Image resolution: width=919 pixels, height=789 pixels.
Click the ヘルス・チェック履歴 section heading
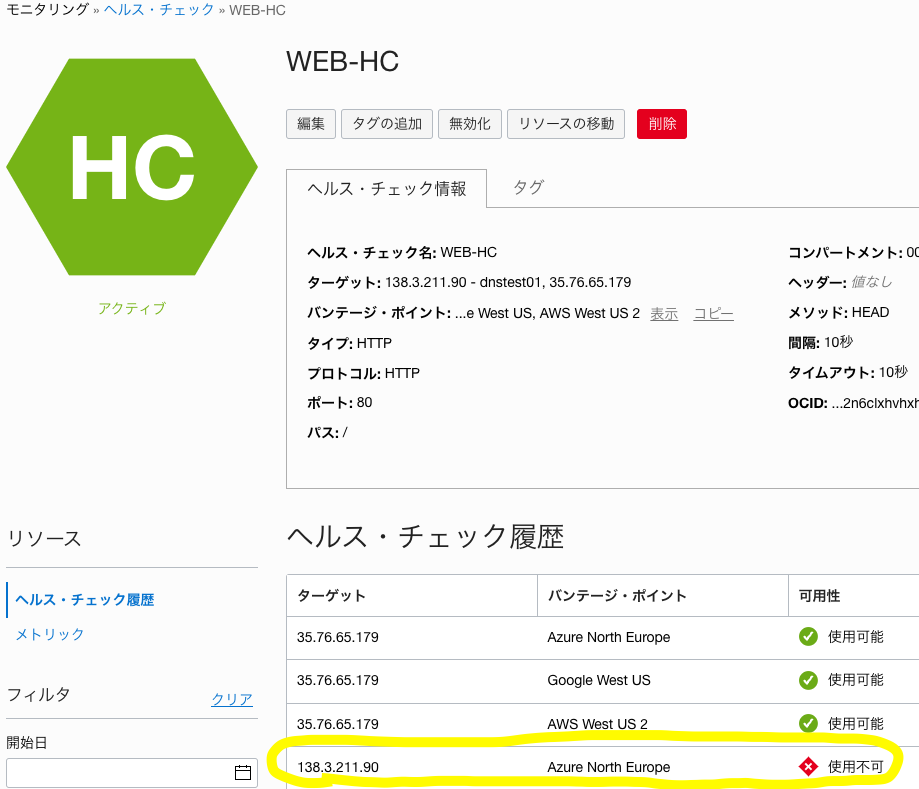coord(426,537)
